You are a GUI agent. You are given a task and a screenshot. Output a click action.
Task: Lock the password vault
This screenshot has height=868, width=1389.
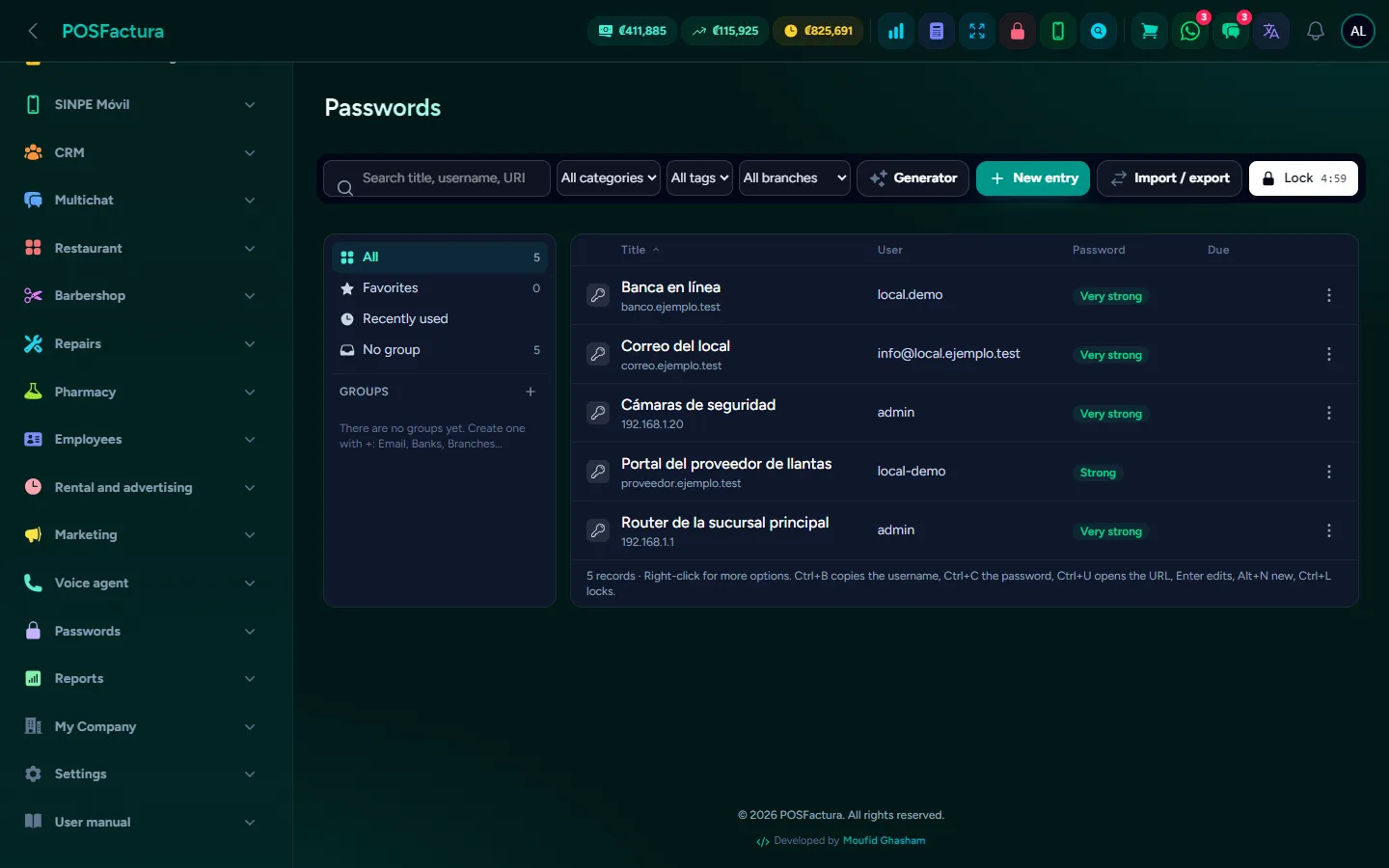(x=1303, y=177)
